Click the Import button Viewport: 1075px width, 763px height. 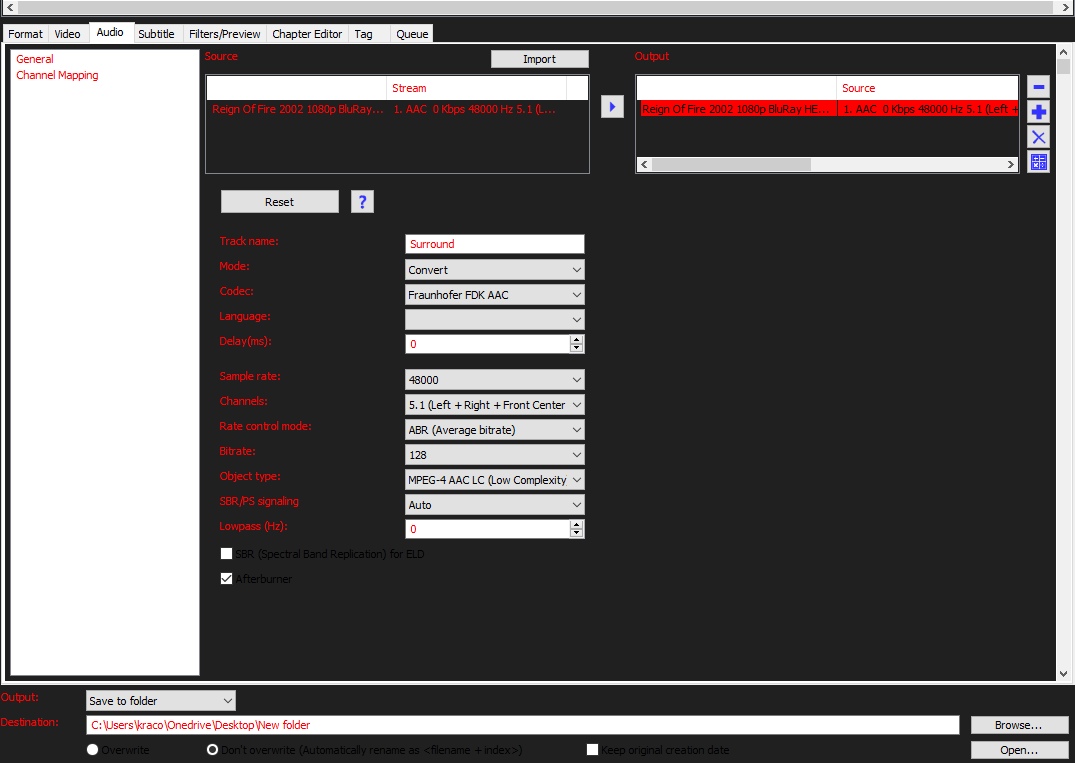540,59
